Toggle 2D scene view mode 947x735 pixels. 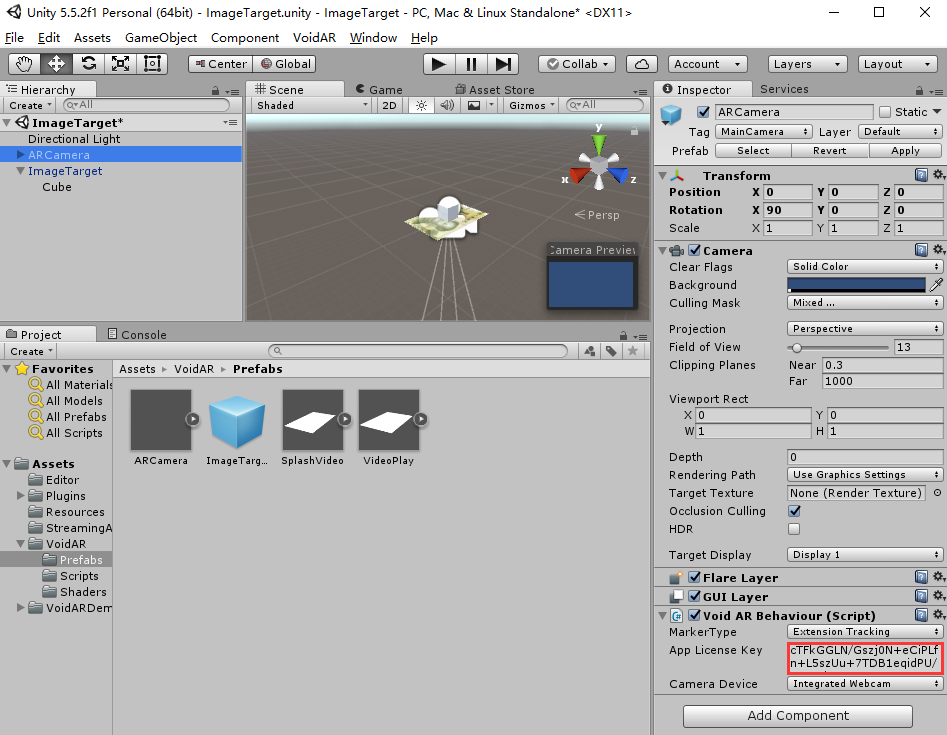point(390,105)
